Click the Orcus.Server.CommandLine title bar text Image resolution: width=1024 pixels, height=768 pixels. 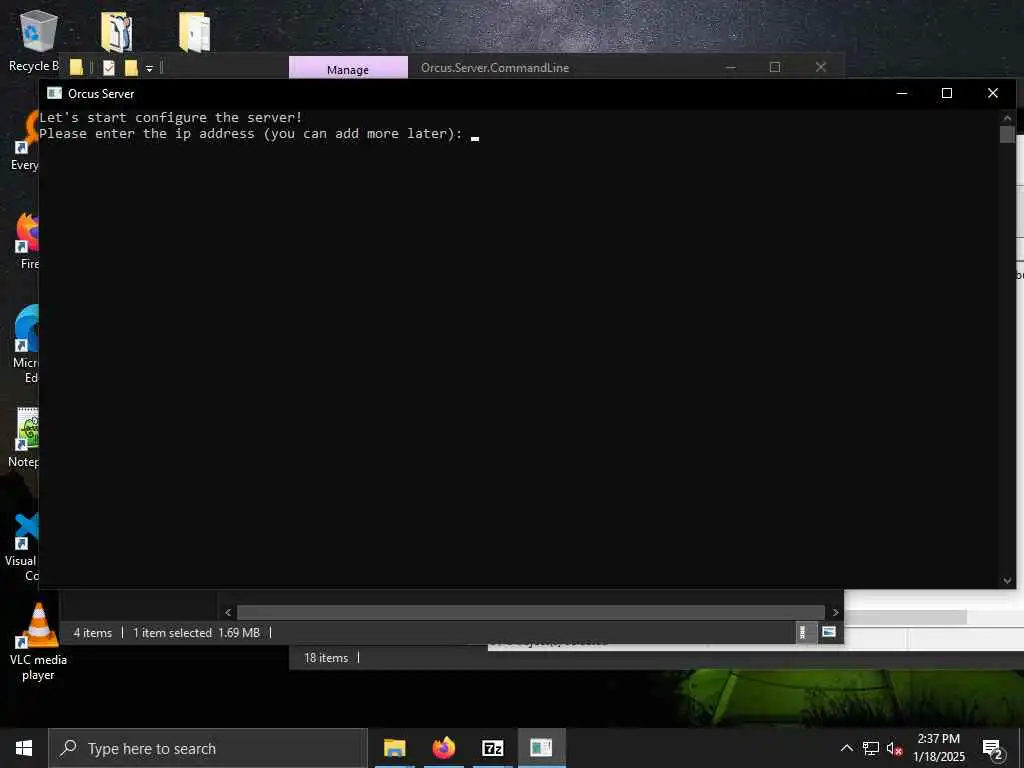point(495,67)
